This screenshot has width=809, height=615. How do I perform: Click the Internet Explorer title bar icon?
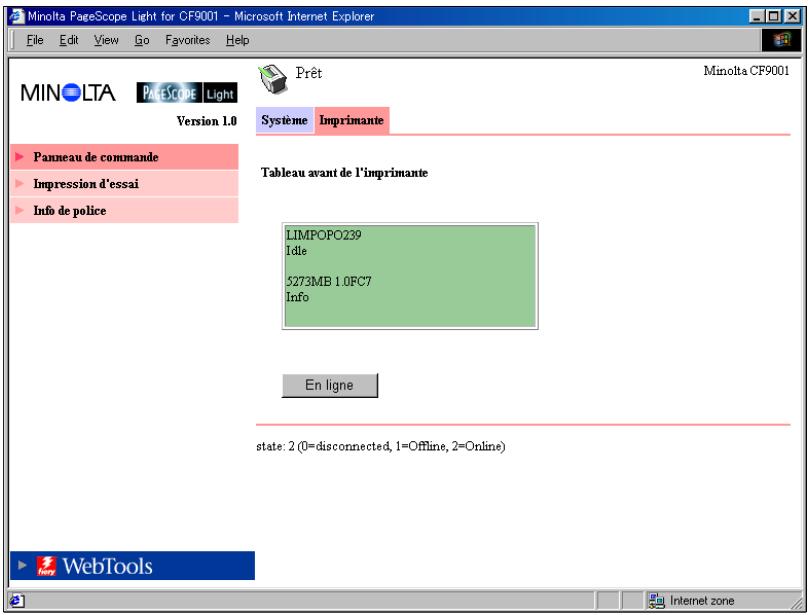17,17
